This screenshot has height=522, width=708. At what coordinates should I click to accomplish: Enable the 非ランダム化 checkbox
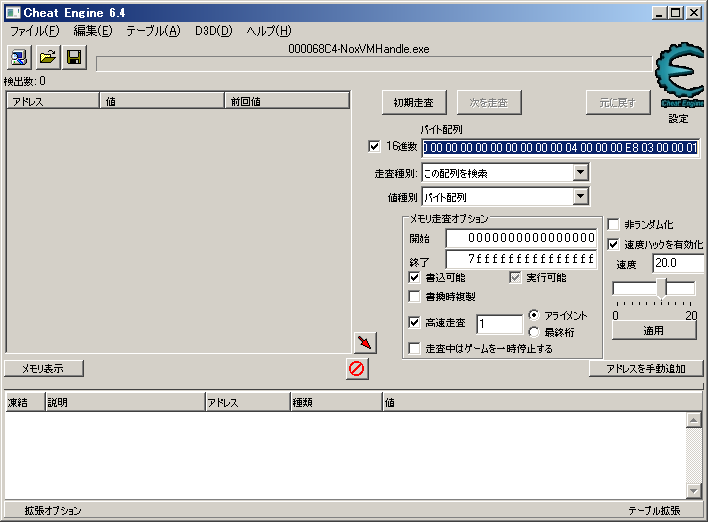[613, 224]
